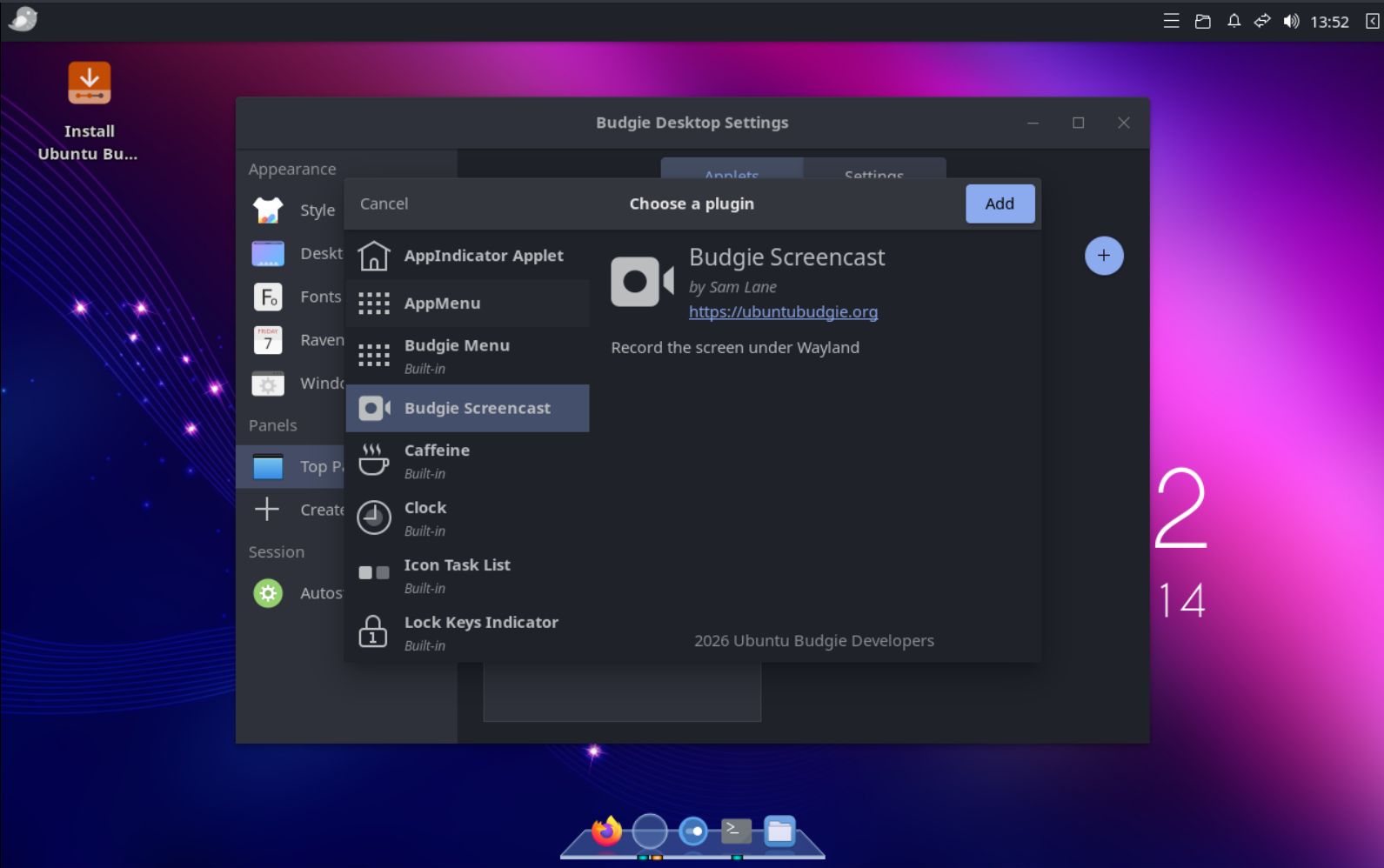
Task: Select the Lock Keys Indicator plugin
Action: [468, 633]
